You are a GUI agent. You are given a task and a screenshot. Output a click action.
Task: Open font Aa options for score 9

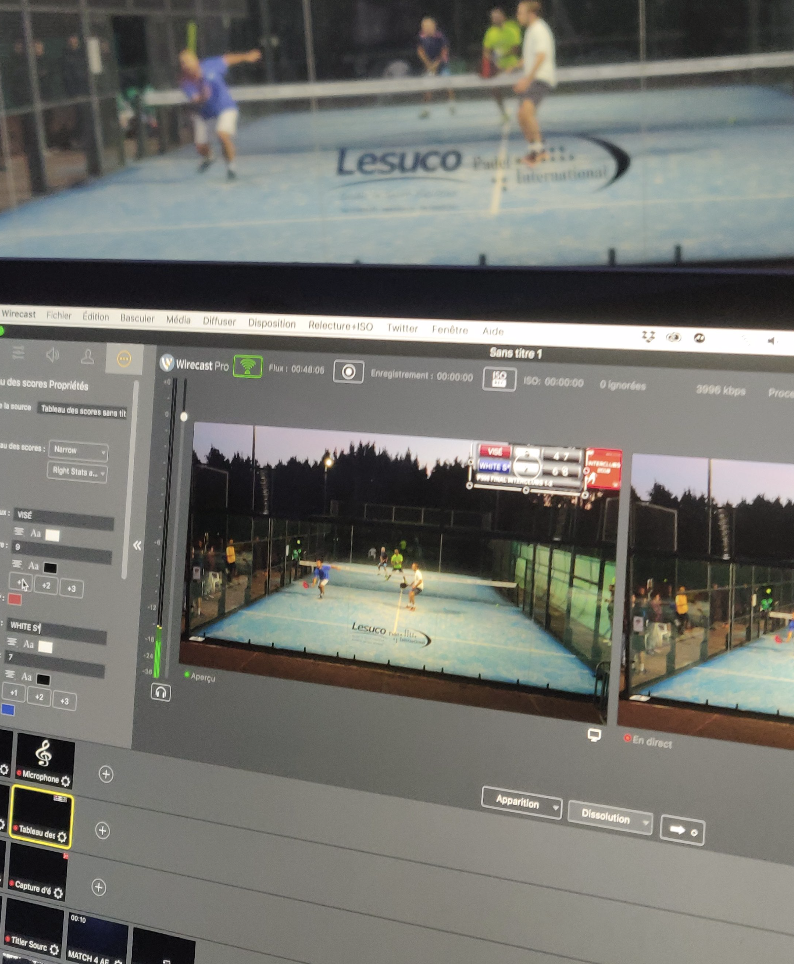(x=33, y=566)
